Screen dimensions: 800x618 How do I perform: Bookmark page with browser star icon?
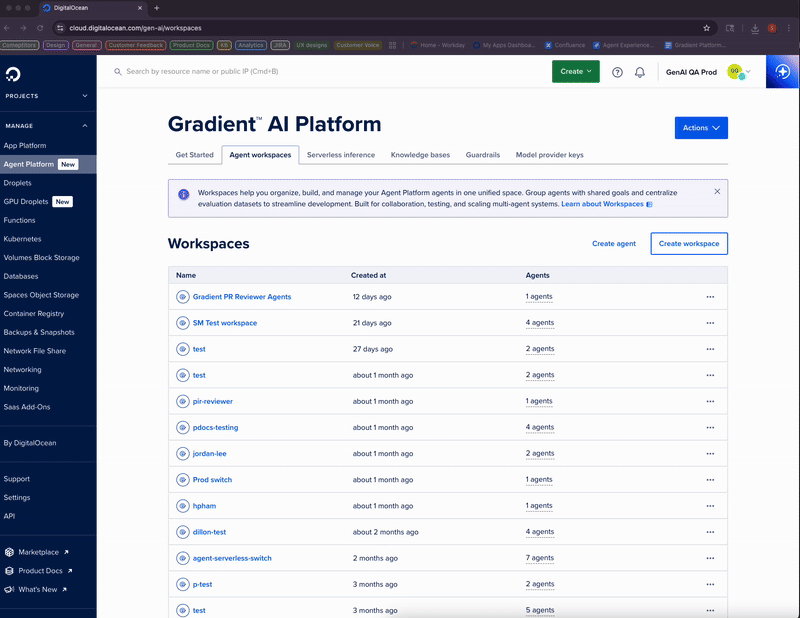[707, 28]
